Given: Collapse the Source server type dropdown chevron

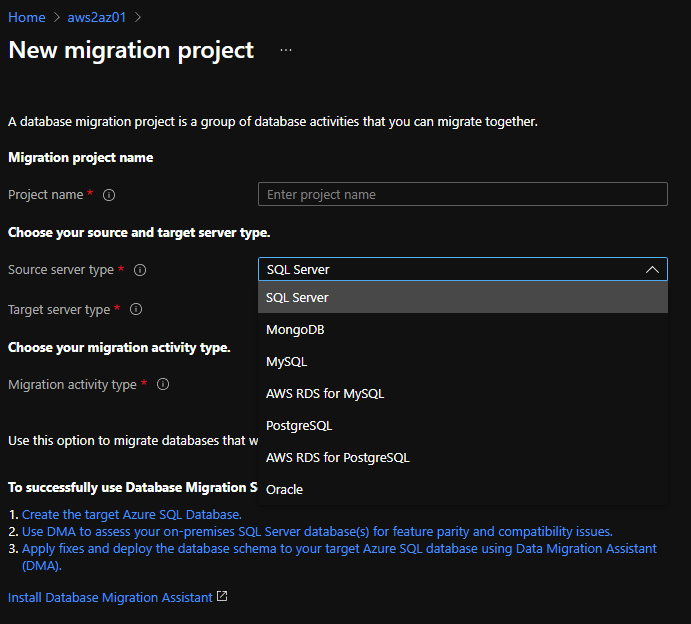Looking at the screenshot, I should click(x=652, y=270).
